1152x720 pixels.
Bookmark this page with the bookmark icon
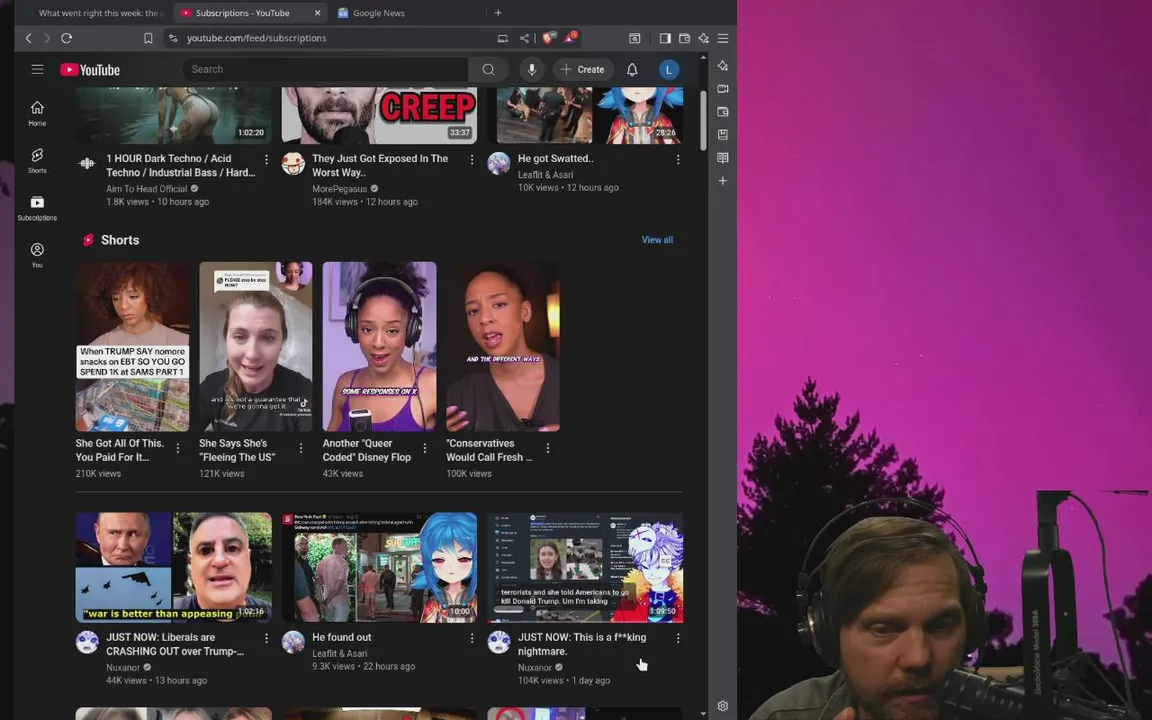(x=148, y=38)
